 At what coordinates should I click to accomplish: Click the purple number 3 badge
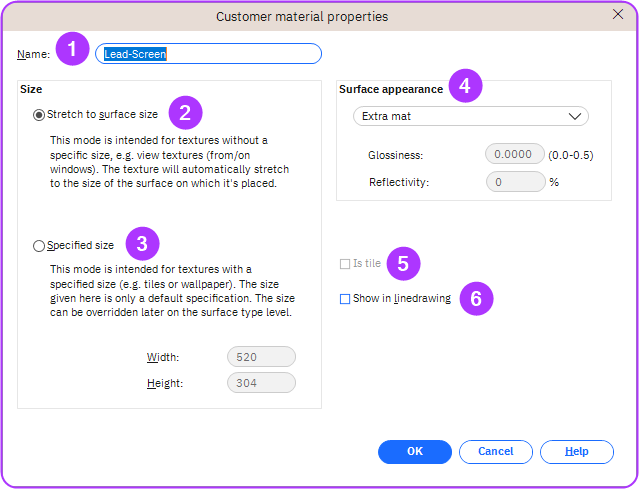tap(142, 242)
